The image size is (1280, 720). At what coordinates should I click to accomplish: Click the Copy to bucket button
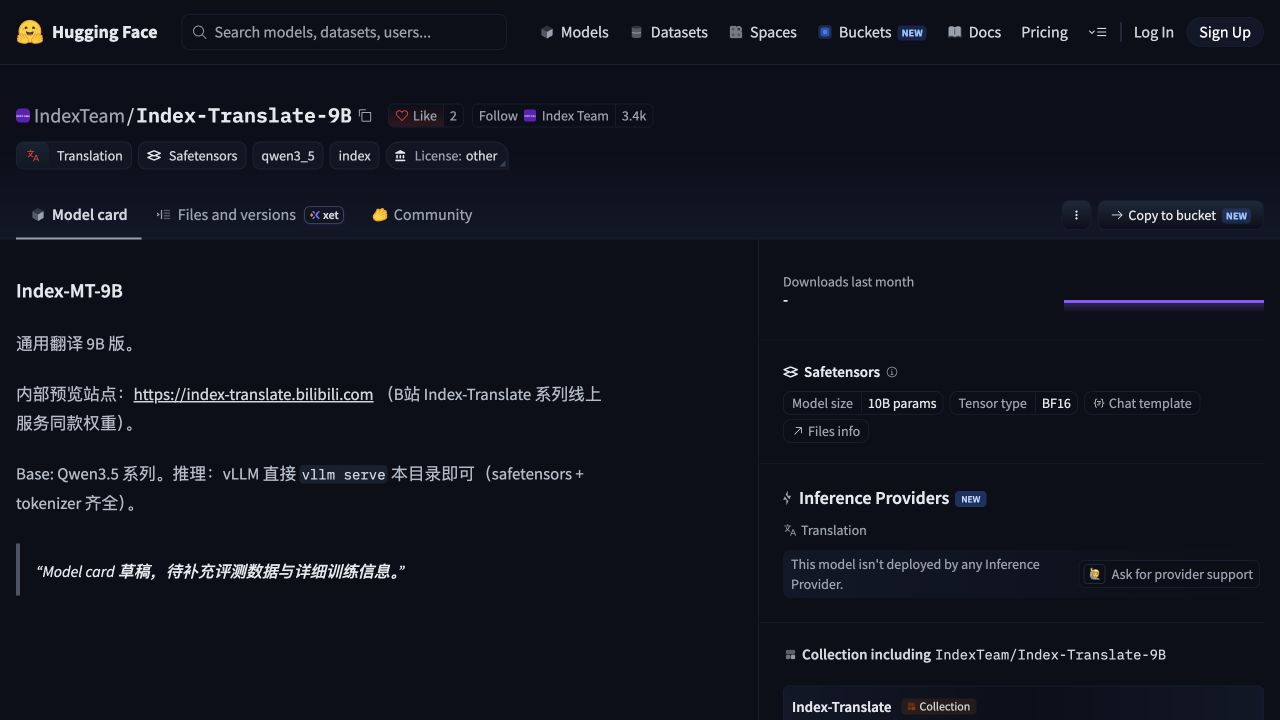pyautogui.click(x=1180, y=215)
